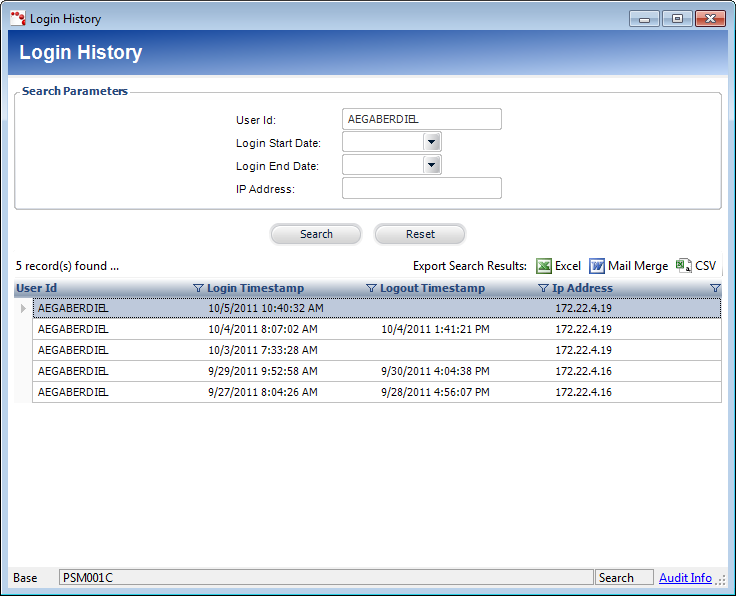736x596 pixels.
Task: Click logout timestamp 9/28/2011 4:56:07 PM
Action: pos(435,392)
